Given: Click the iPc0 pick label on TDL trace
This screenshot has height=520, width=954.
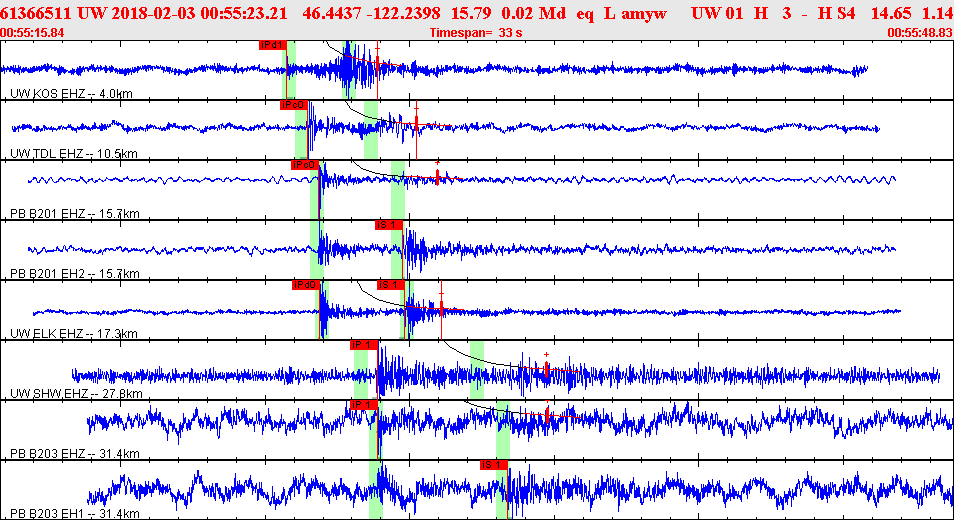Looking at the screenshot, I should pyautogui.click(x=293, y=105).
